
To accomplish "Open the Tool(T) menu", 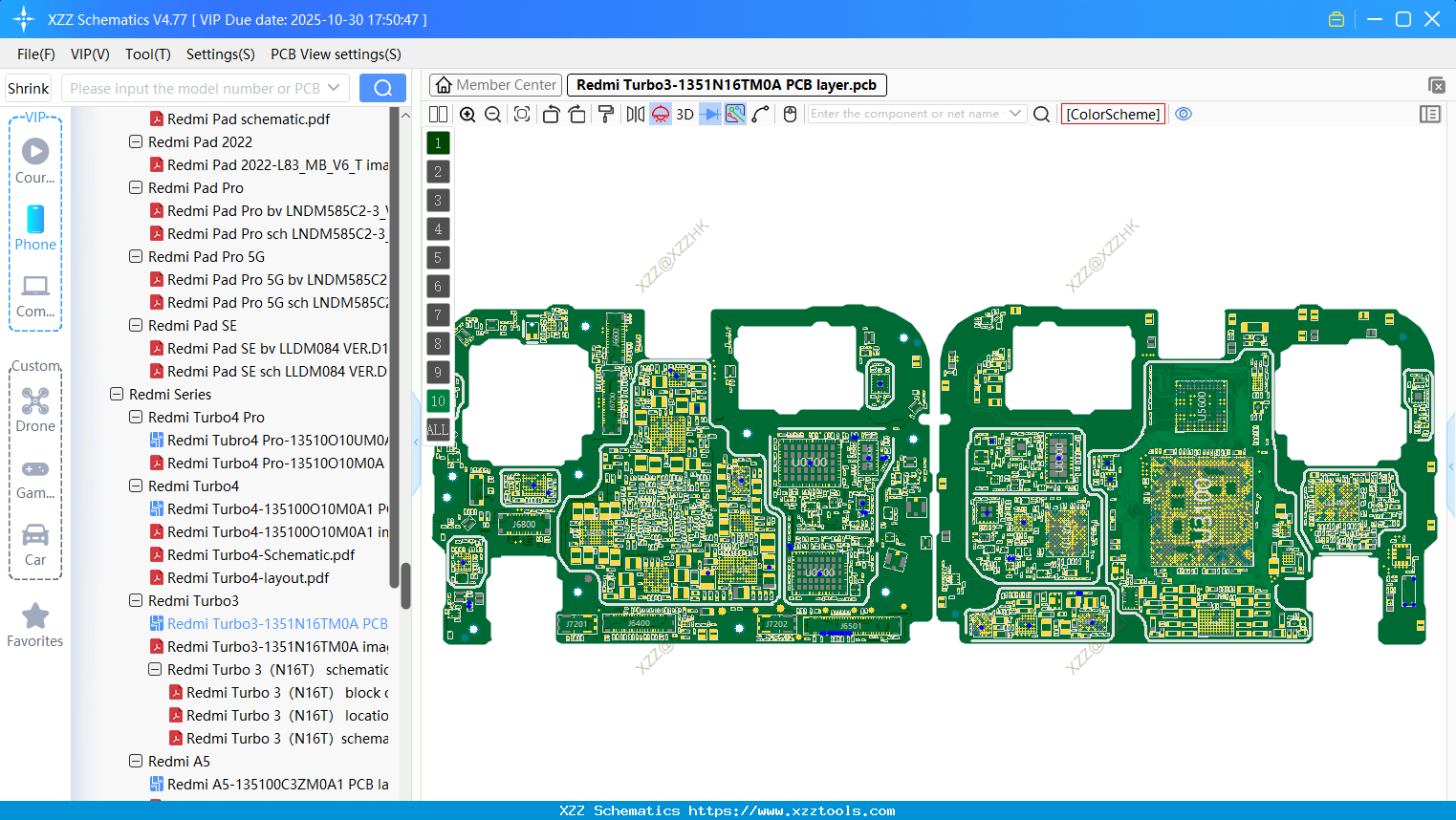I will coord(147,54).
